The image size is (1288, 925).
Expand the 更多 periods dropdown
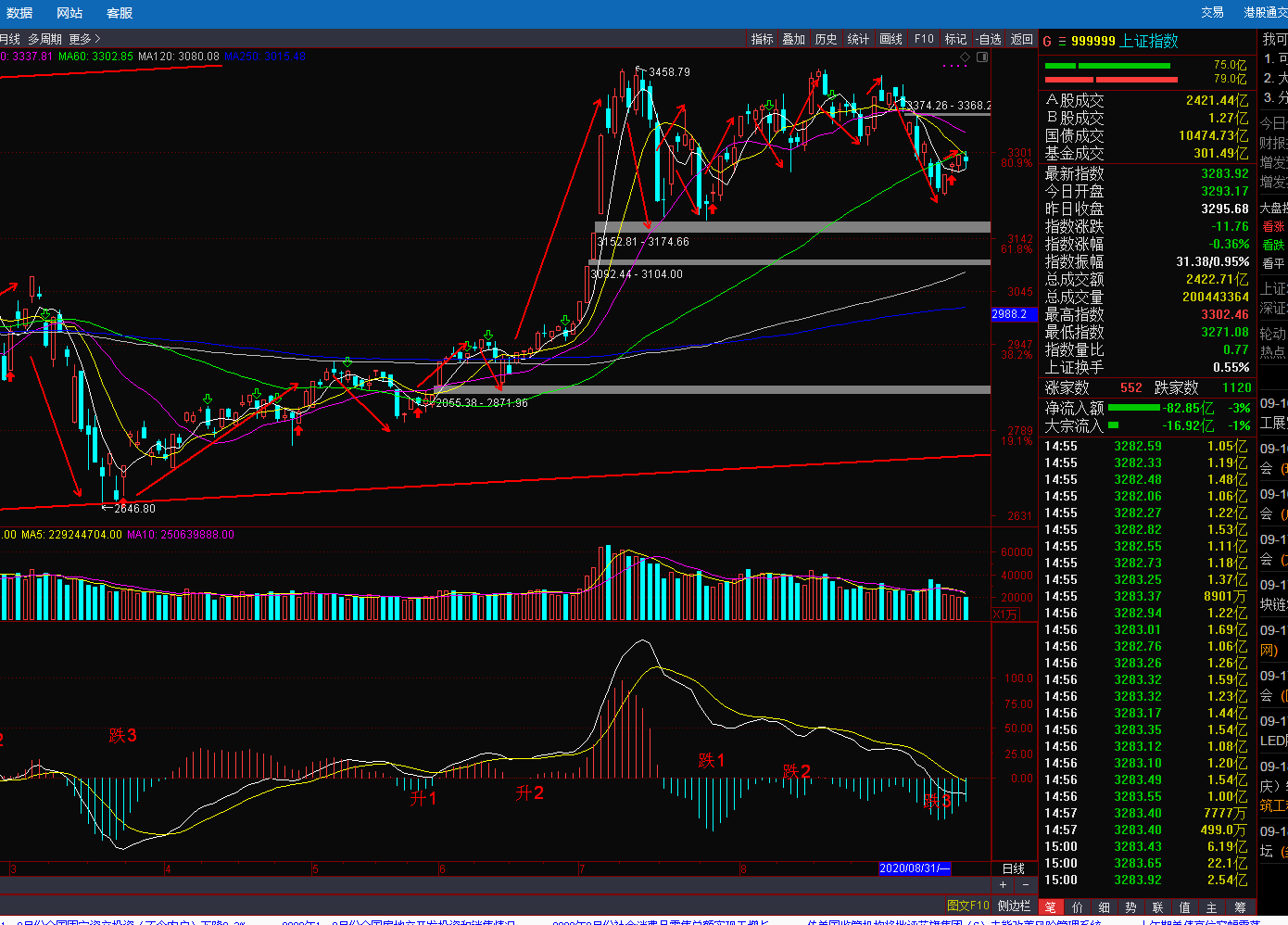tap(84, 39)
